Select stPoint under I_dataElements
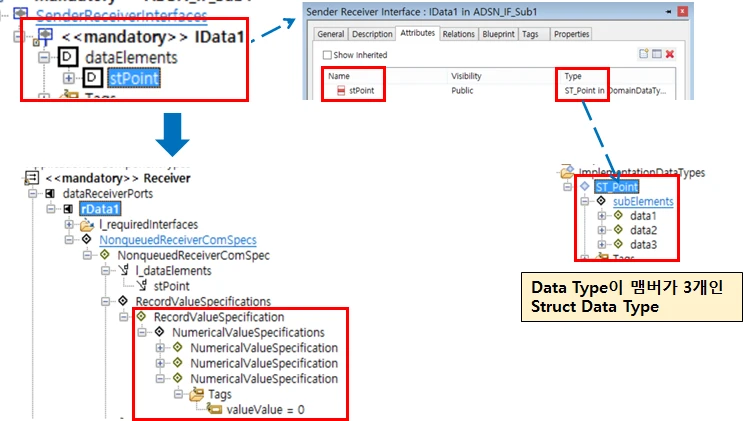 (171, 286)
